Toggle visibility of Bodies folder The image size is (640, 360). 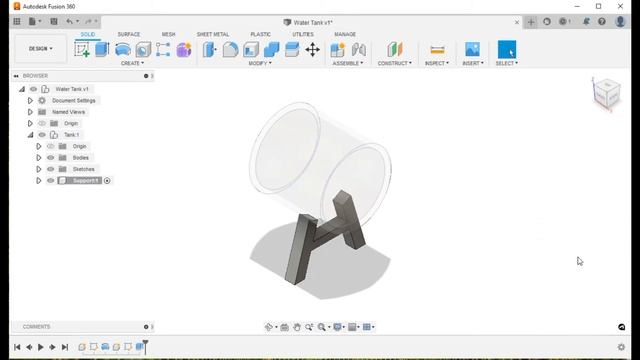coord(51,158)
